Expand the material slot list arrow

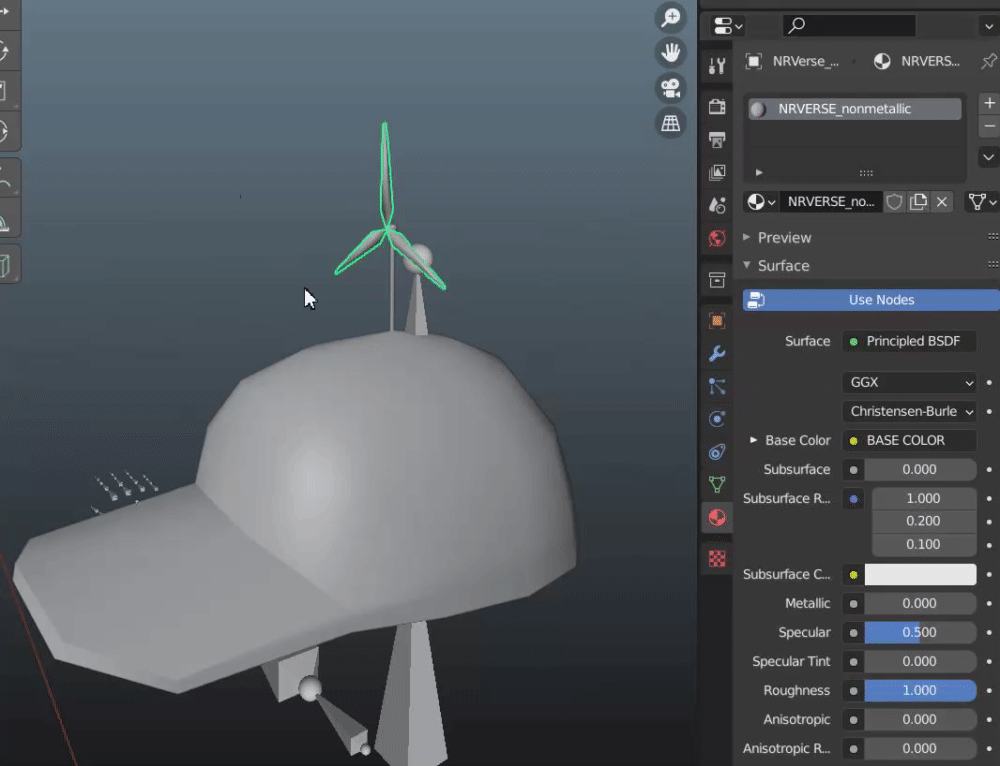(759, 172)
